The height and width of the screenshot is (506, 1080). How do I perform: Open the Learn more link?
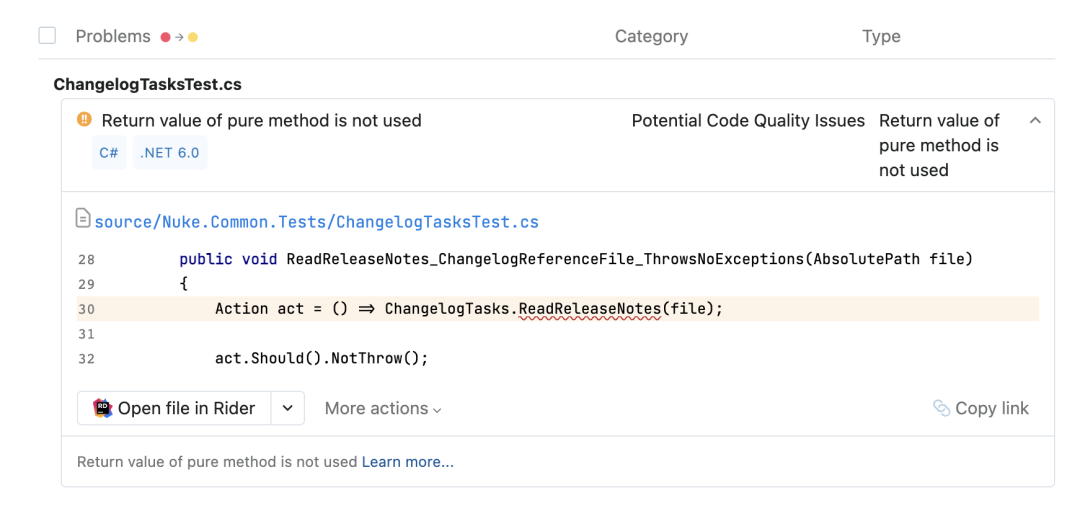pos(408,462)
